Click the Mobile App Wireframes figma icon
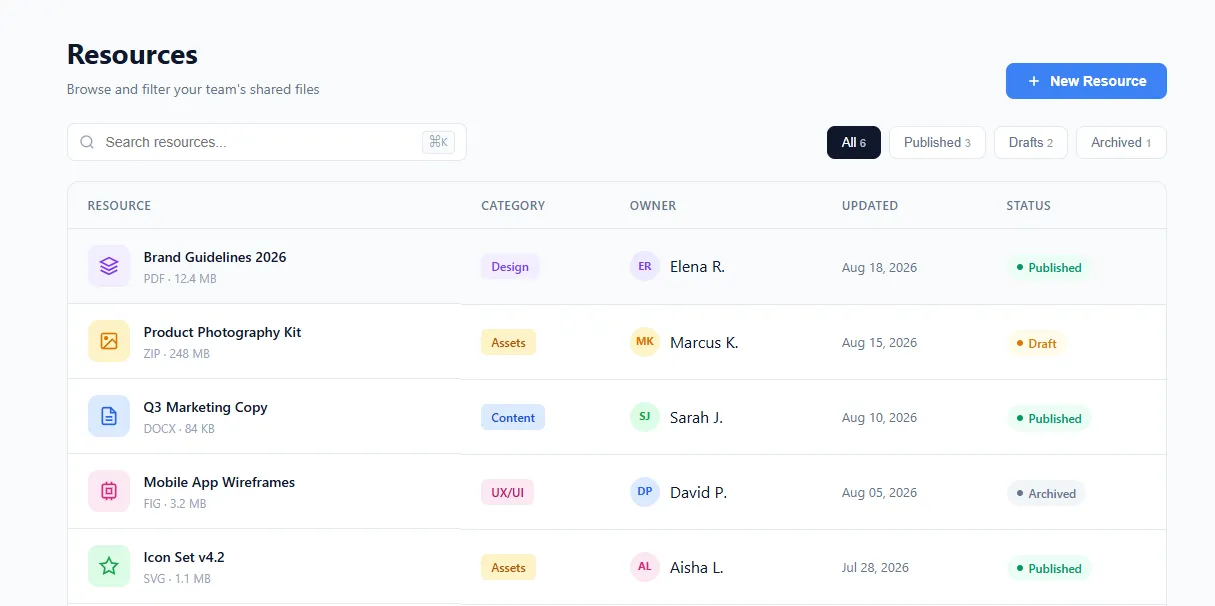The width and height of the screenshot is (1215, 606). (109, 491)
